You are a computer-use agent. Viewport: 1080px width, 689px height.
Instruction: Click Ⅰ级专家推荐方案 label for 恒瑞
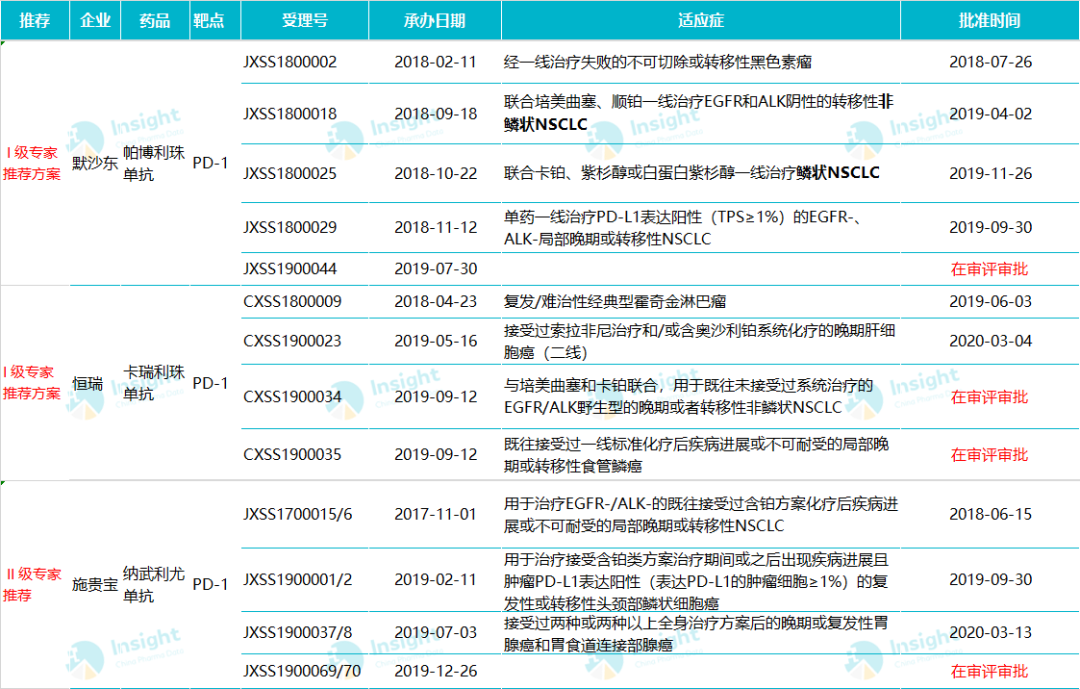[32, 383]
